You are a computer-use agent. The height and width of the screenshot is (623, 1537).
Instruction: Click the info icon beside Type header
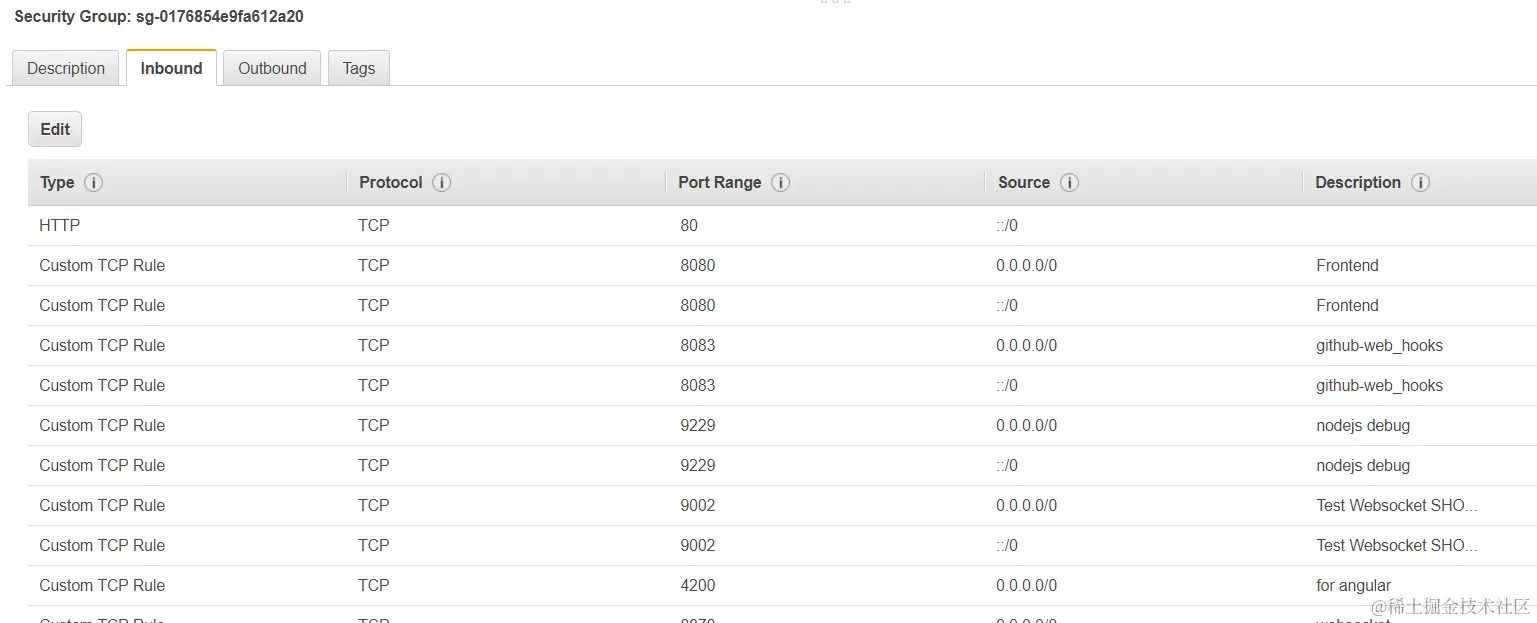94,182
